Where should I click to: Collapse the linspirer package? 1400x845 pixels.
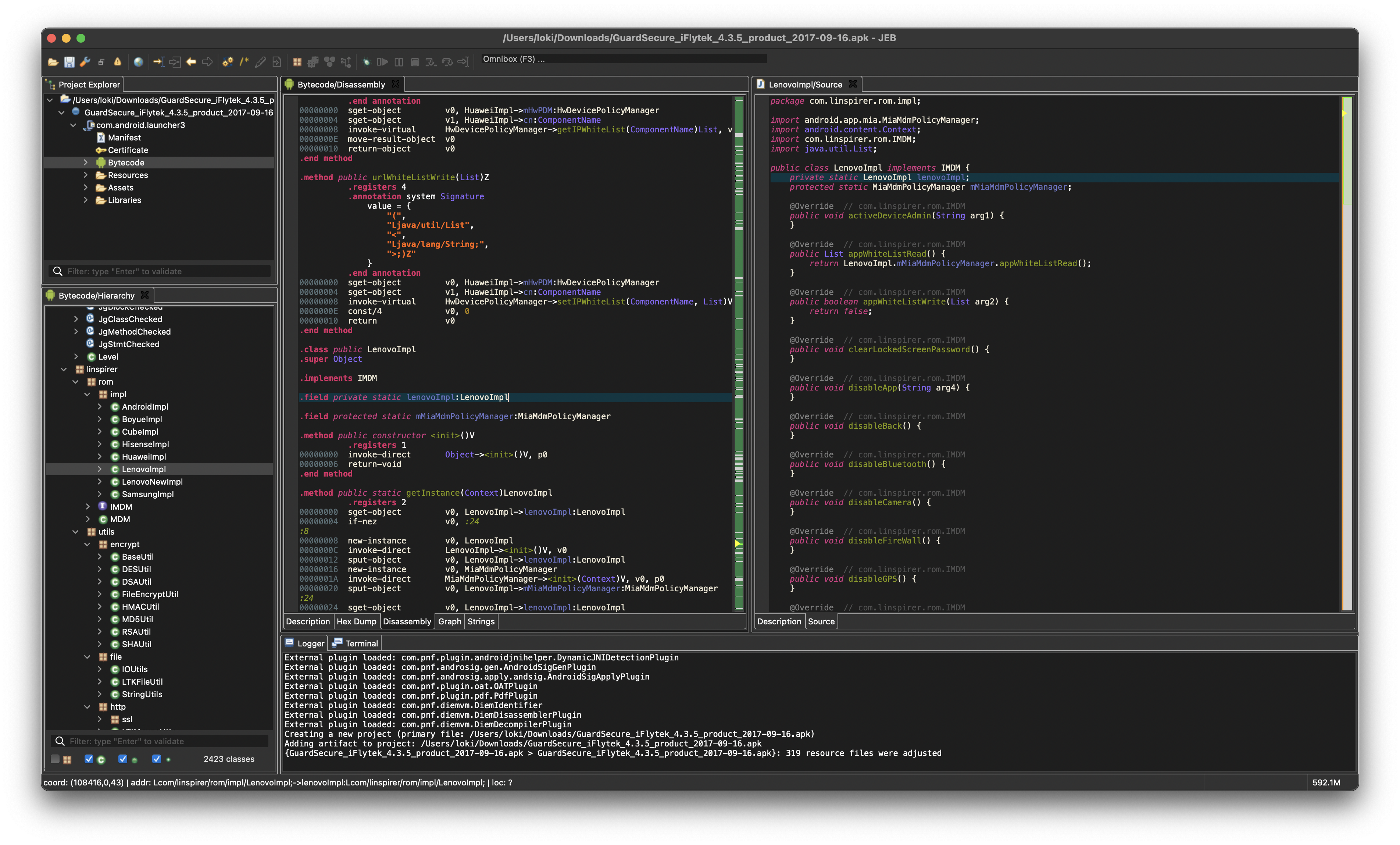coord(64,370)
